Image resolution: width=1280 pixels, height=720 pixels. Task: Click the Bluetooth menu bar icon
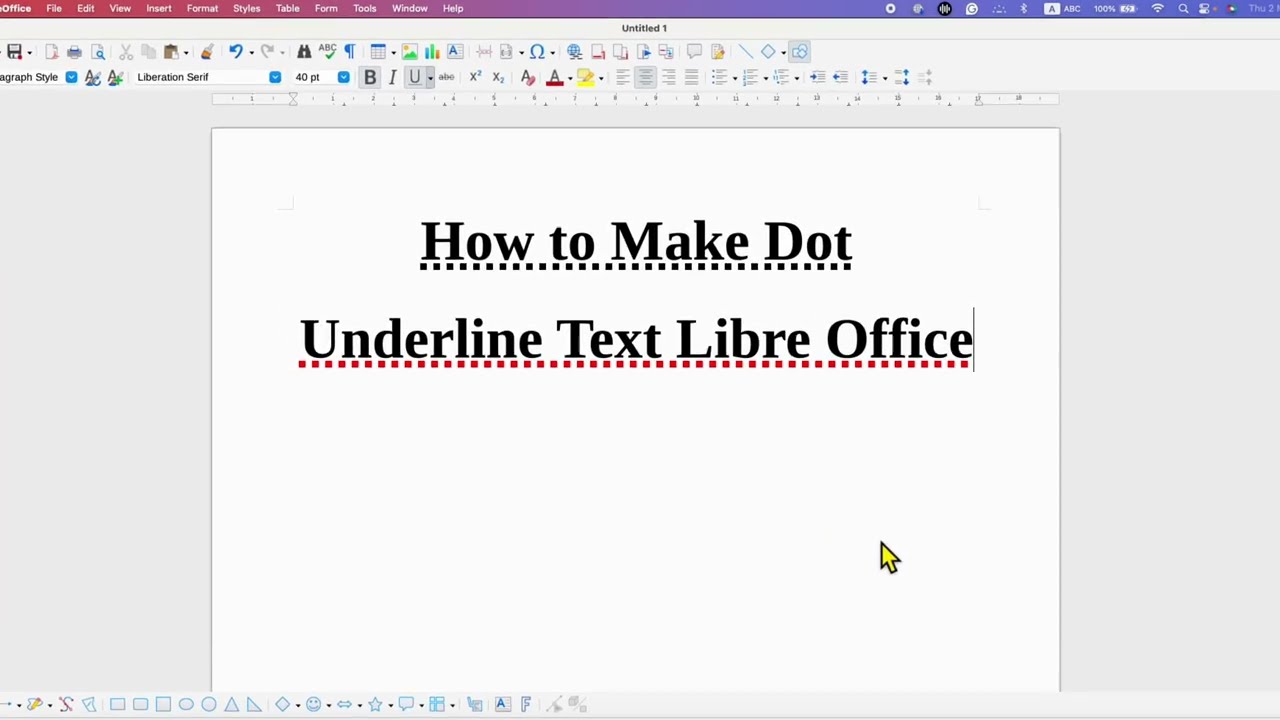tap(1023, 8)
